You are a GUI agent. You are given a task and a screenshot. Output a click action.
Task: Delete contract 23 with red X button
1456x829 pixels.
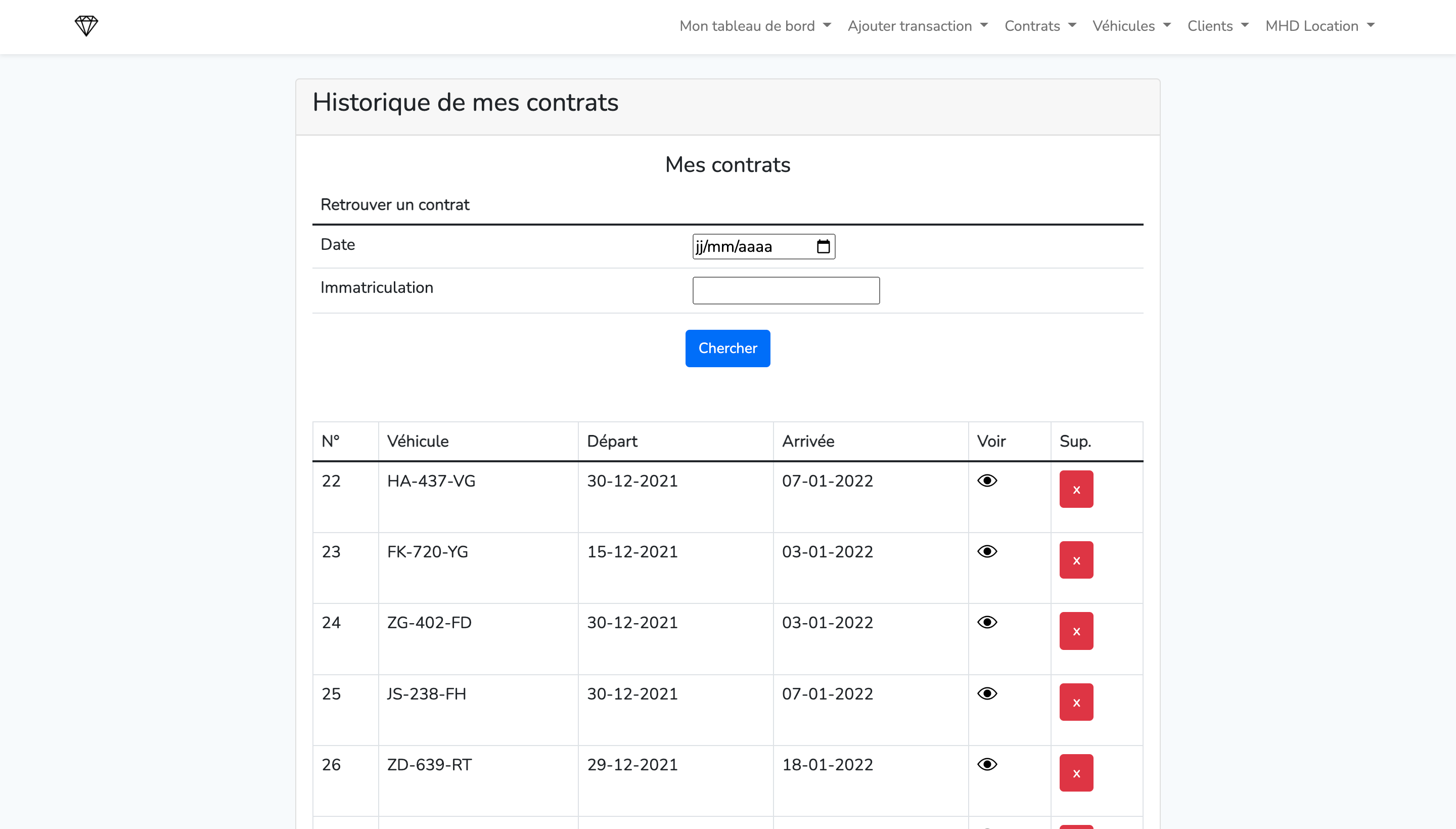(x=1076, y=560)
